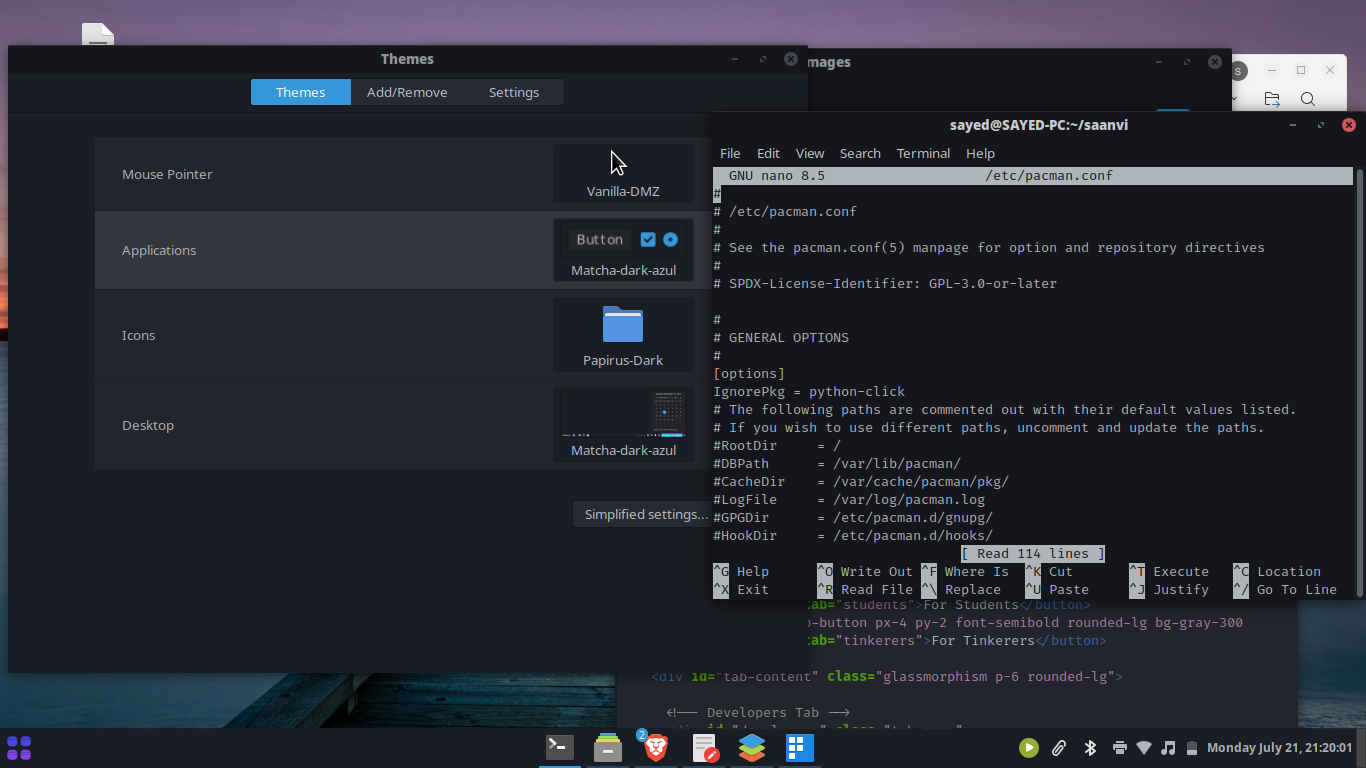Open the application menu launcher in the panel

[x=19, y=748]
